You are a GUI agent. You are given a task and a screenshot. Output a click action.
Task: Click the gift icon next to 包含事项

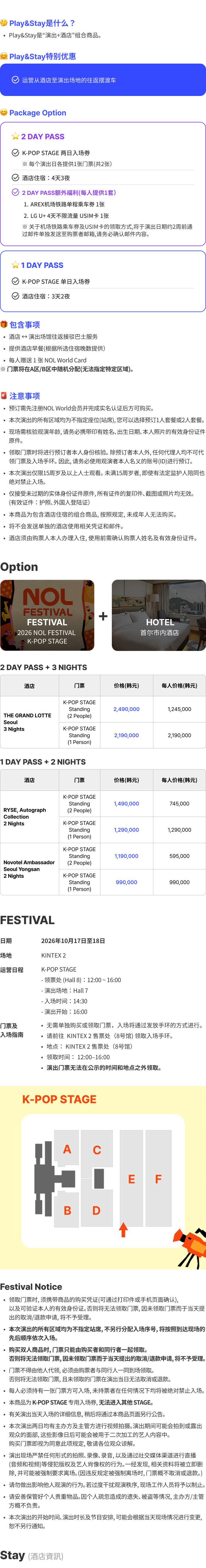pos(4,324)
